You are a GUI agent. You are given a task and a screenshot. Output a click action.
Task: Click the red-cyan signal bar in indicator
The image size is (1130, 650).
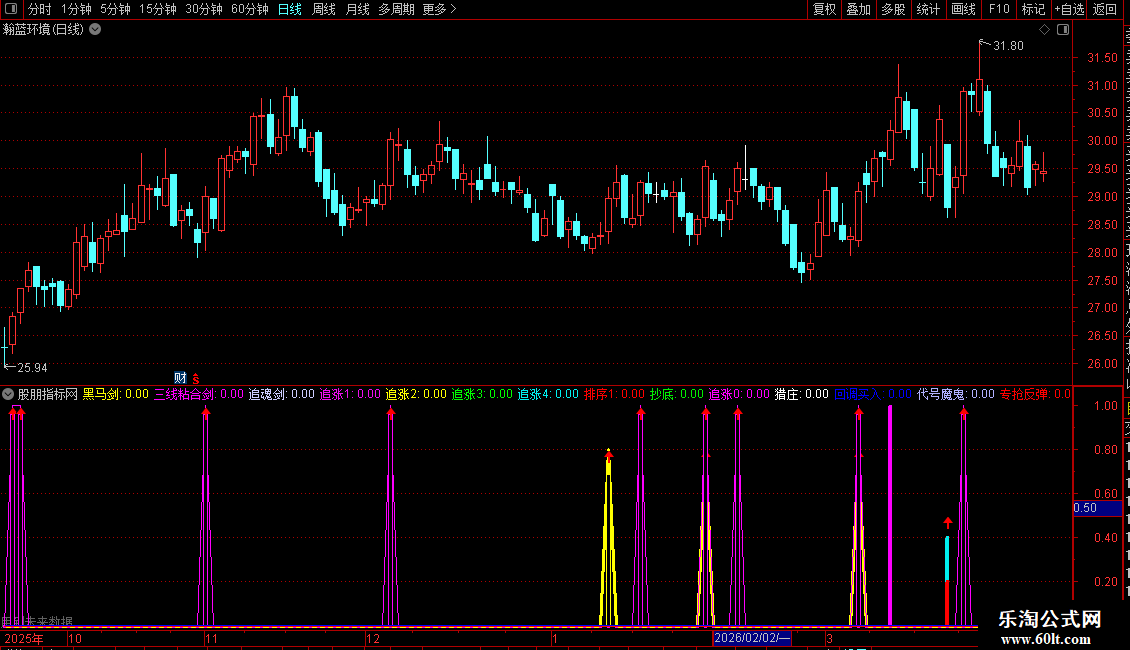[x=947, y=580]
